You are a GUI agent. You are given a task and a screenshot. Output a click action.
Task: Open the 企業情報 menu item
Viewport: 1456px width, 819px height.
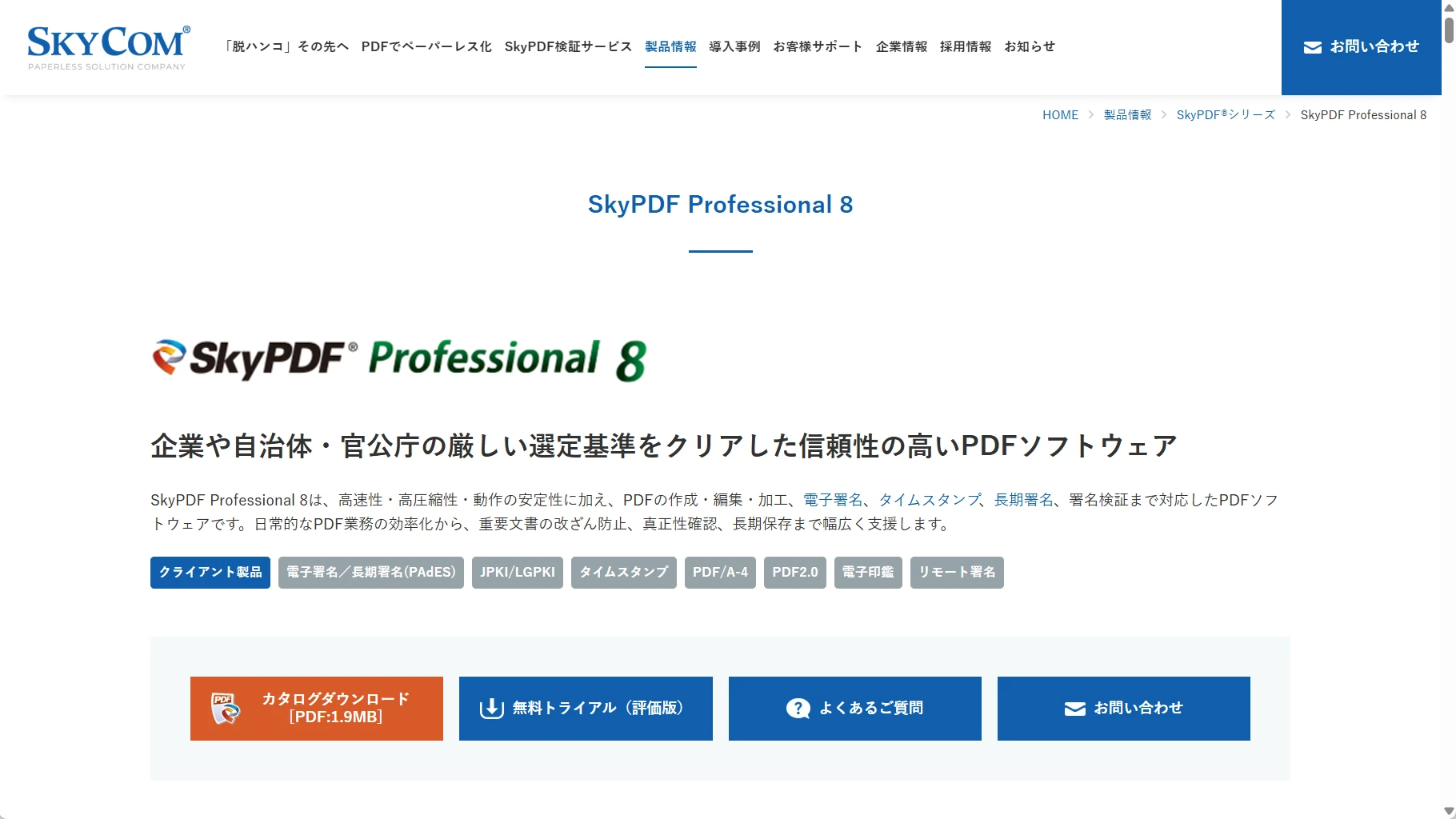tap(902, 46)
